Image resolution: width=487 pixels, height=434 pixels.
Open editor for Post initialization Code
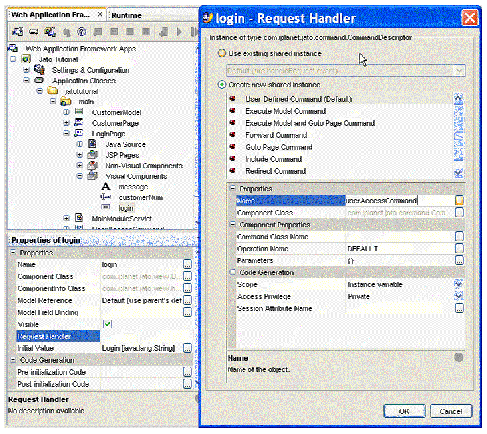[188, 384]
